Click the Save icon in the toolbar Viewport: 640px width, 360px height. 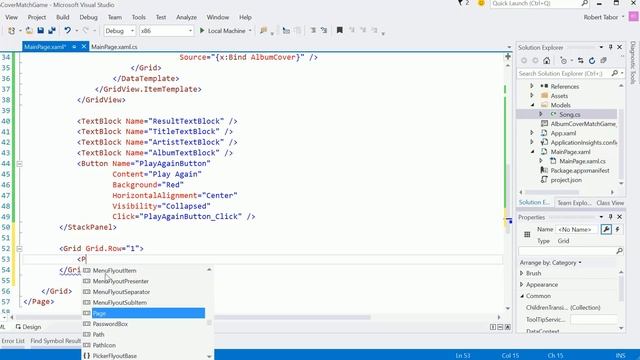point(40,31)
